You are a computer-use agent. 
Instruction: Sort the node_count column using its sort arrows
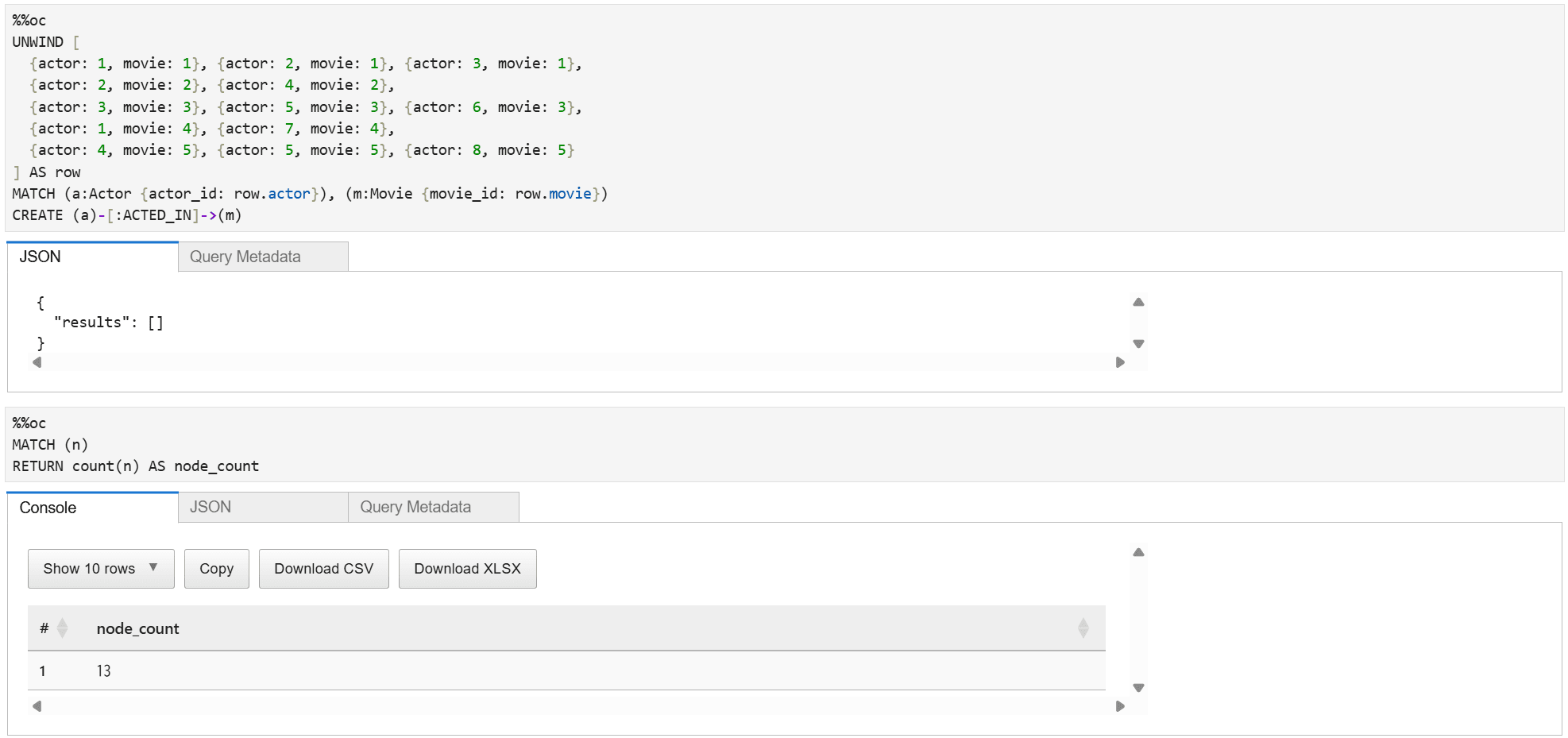(1083, 628)
